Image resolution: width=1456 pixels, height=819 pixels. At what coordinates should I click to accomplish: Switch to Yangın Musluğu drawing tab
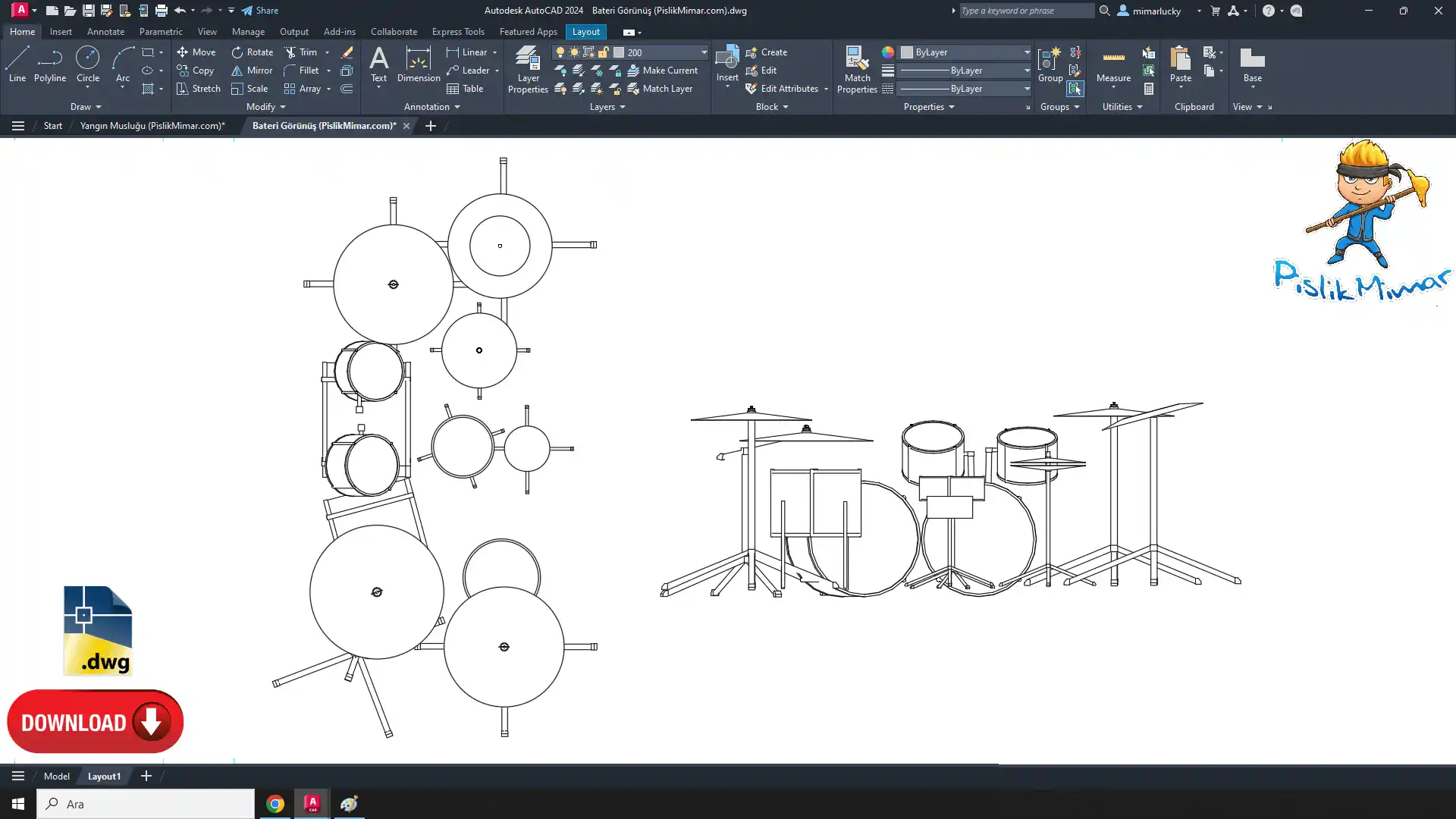tap(152, 126)
